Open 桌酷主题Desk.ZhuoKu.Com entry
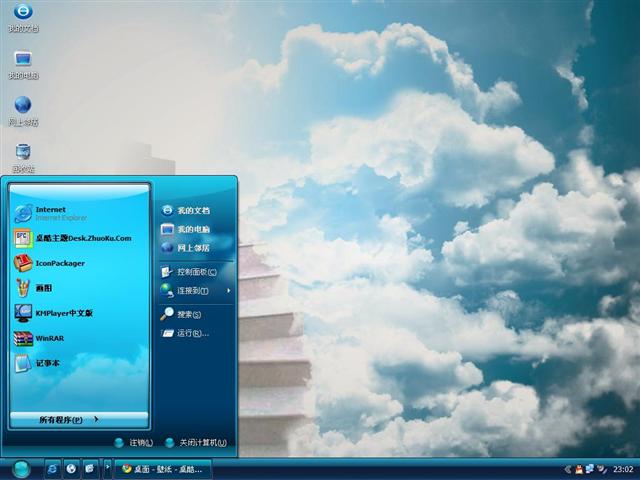Image resolution: width=640 pixels, height=480 pixels. (80, 238)
